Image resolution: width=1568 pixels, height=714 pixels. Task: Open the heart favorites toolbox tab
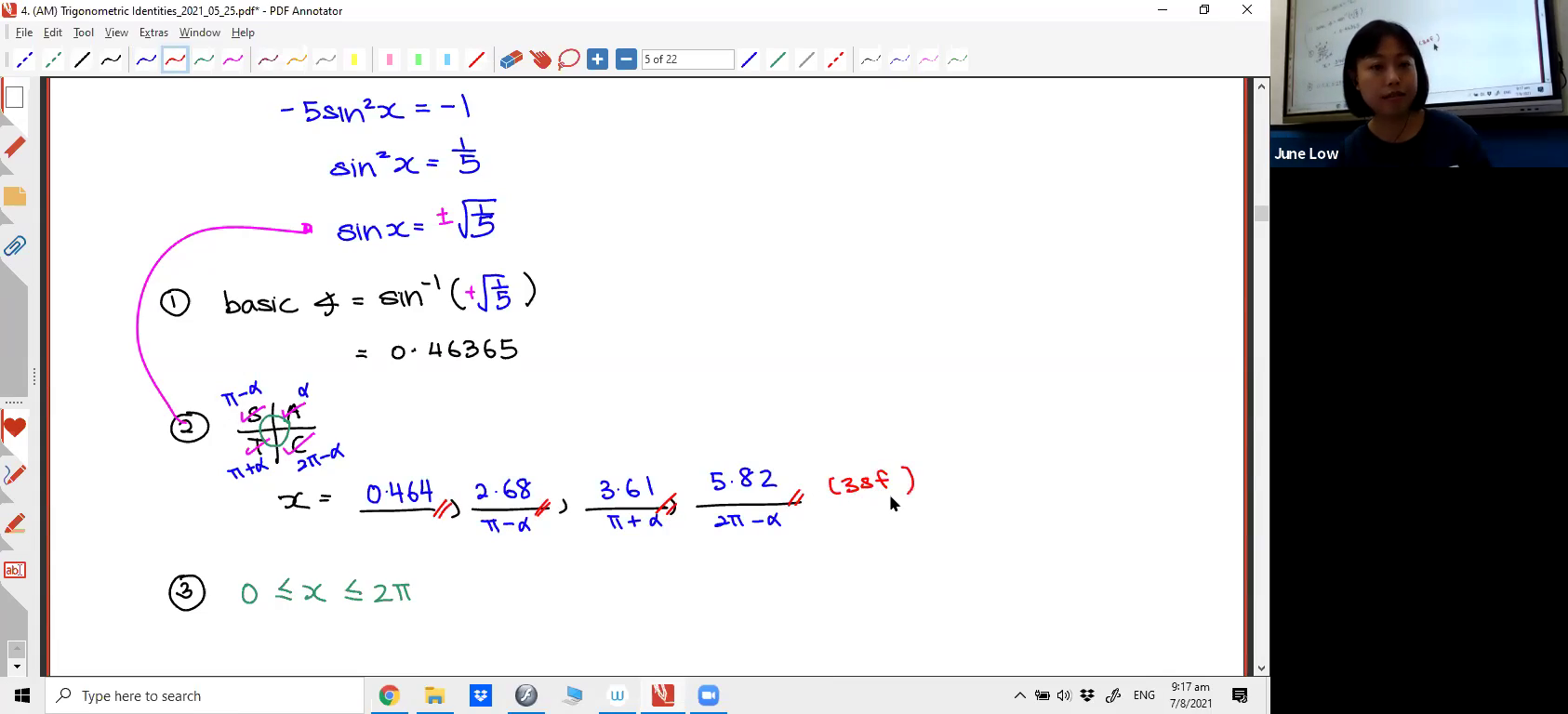pyautogui.click(x=14, y=429)
